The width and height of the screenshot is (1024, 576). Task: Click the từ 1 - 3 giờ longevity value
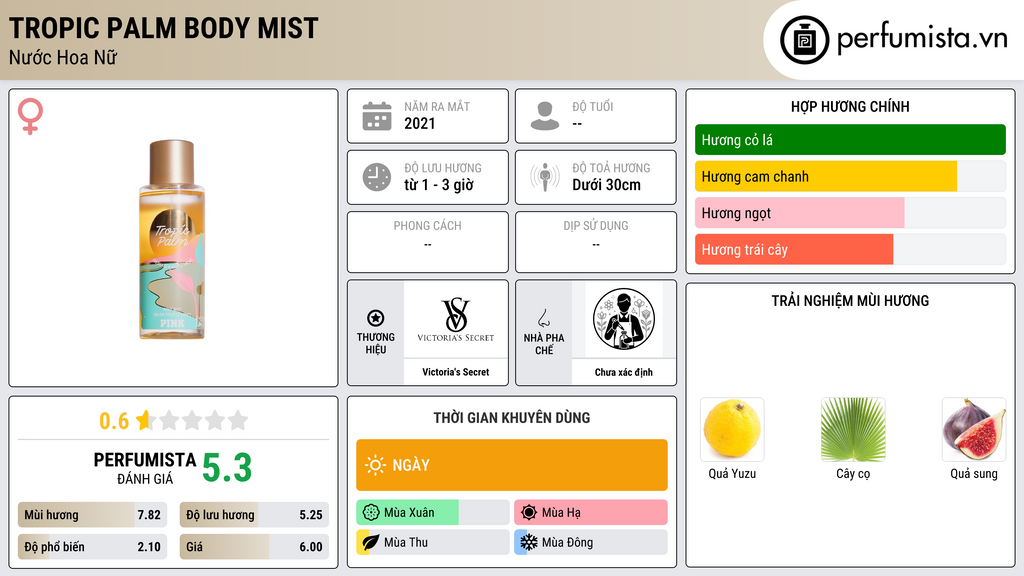[x=438, y=185]
